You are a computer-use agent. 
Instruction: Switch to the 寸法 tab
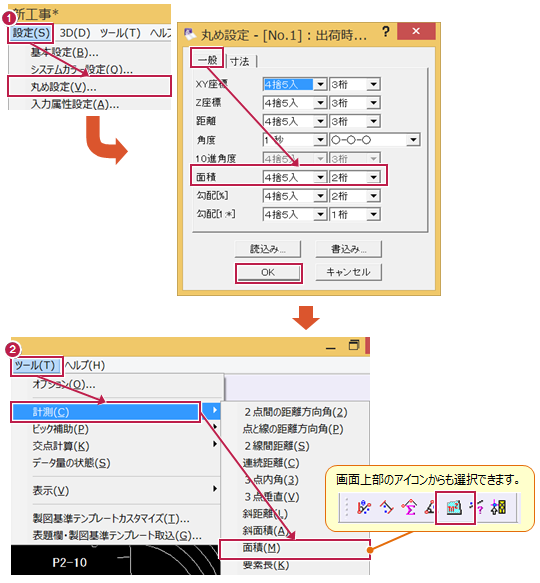[x=240, y=61]
